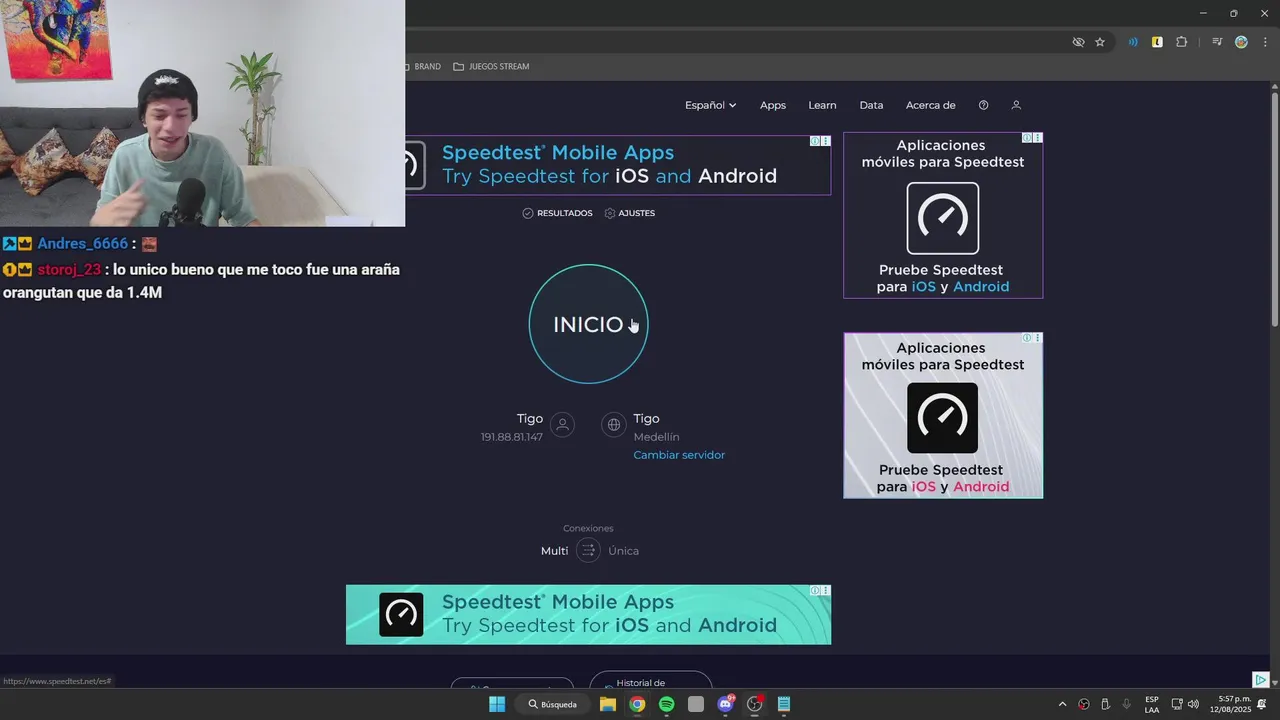Screen dimensions: 1280x720
Task: Click the AdChoices icon on the top banner
Action: point(815,141)
